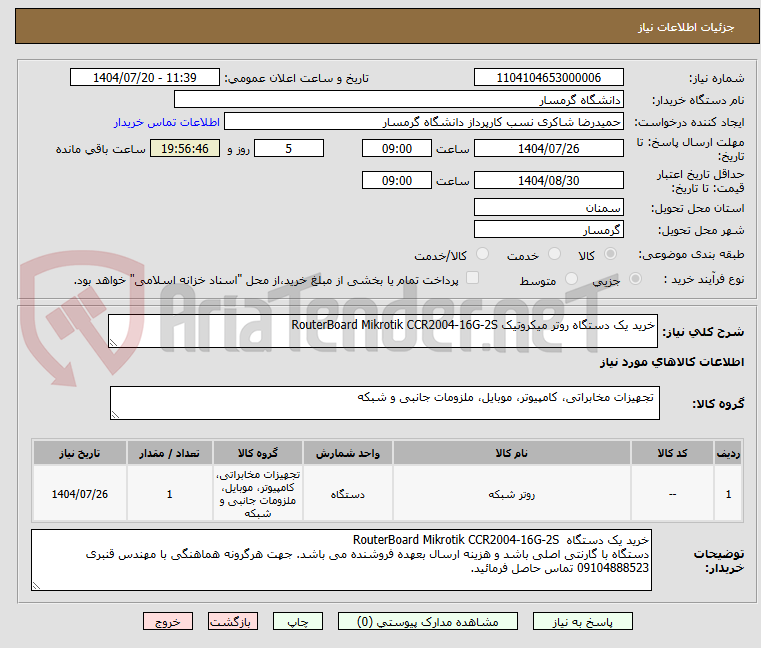
Task: Click the goods group textarea 'تجهیزات مخابراتی'
Action: [385, 403]
